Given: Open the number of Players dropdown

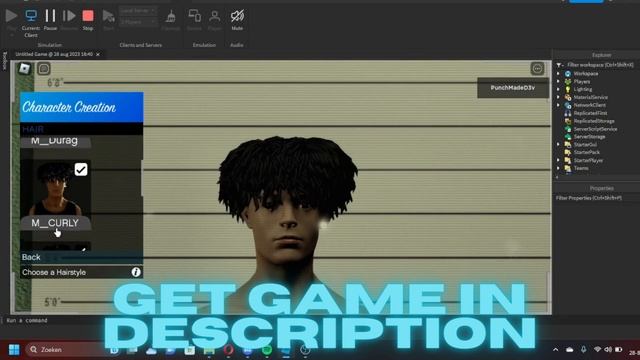Looking at the screenshot, I should tap(138, 22).
